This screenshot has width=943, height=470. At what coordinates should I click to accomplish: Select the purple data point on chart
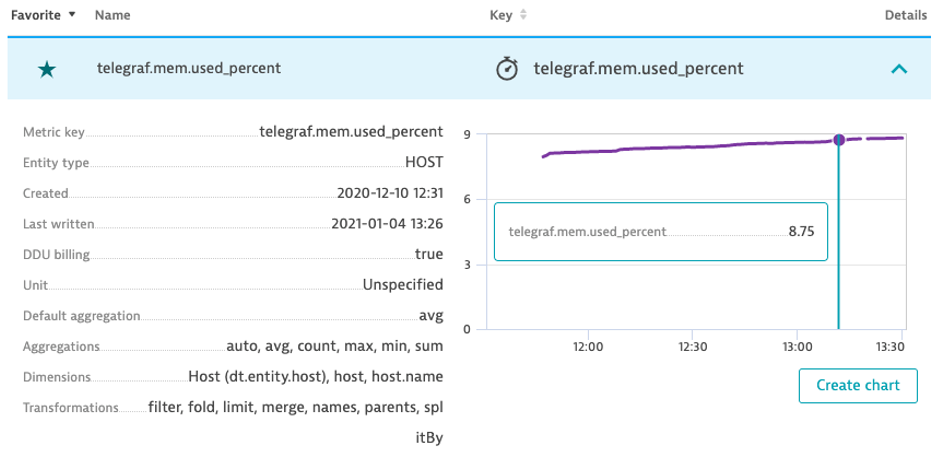[839, 140]
